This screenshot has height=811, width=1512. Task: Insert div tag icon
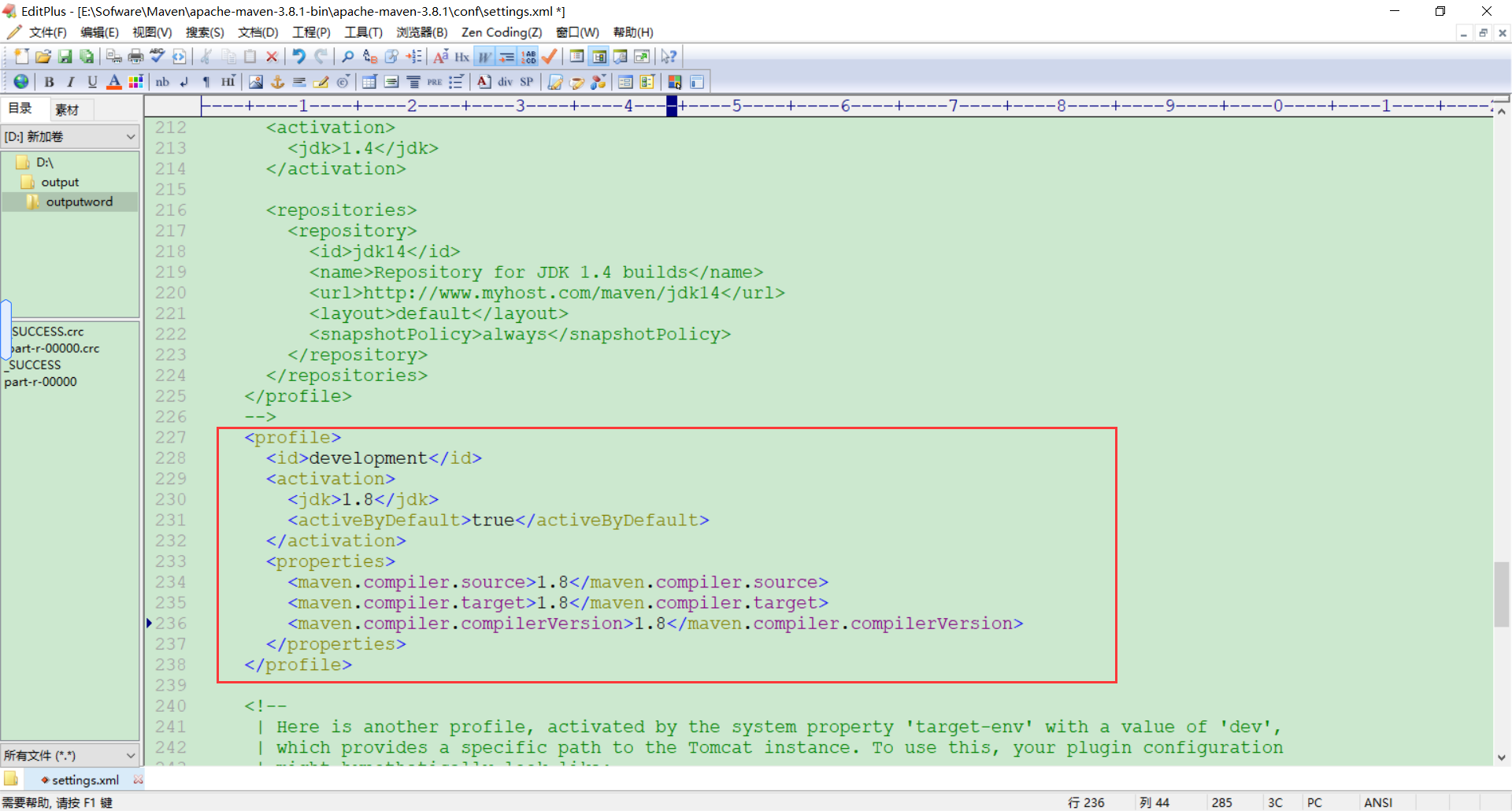(x=505, y=82)
